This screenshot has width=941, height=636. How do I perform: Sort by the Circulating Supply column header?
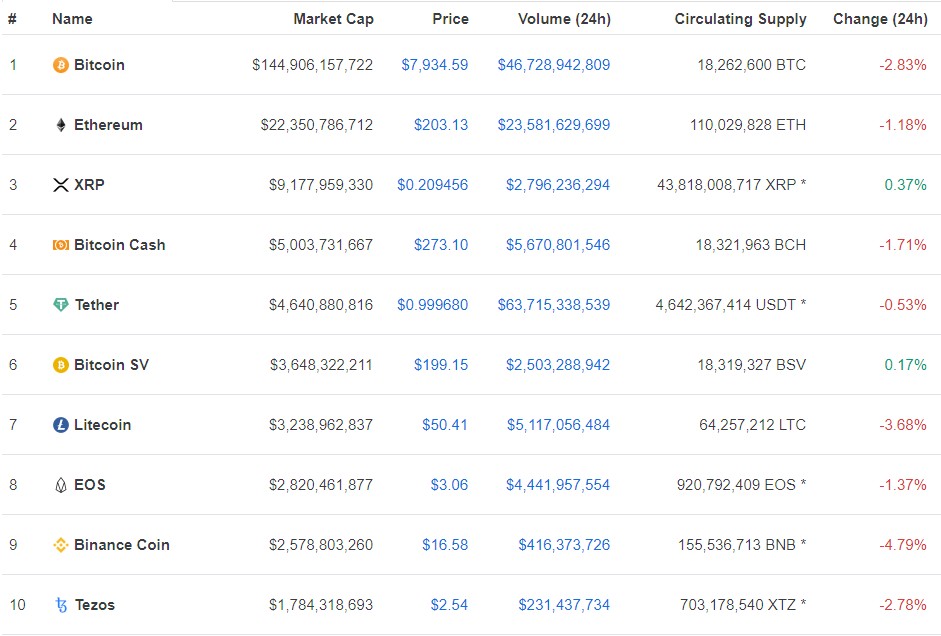pos(741,19)
